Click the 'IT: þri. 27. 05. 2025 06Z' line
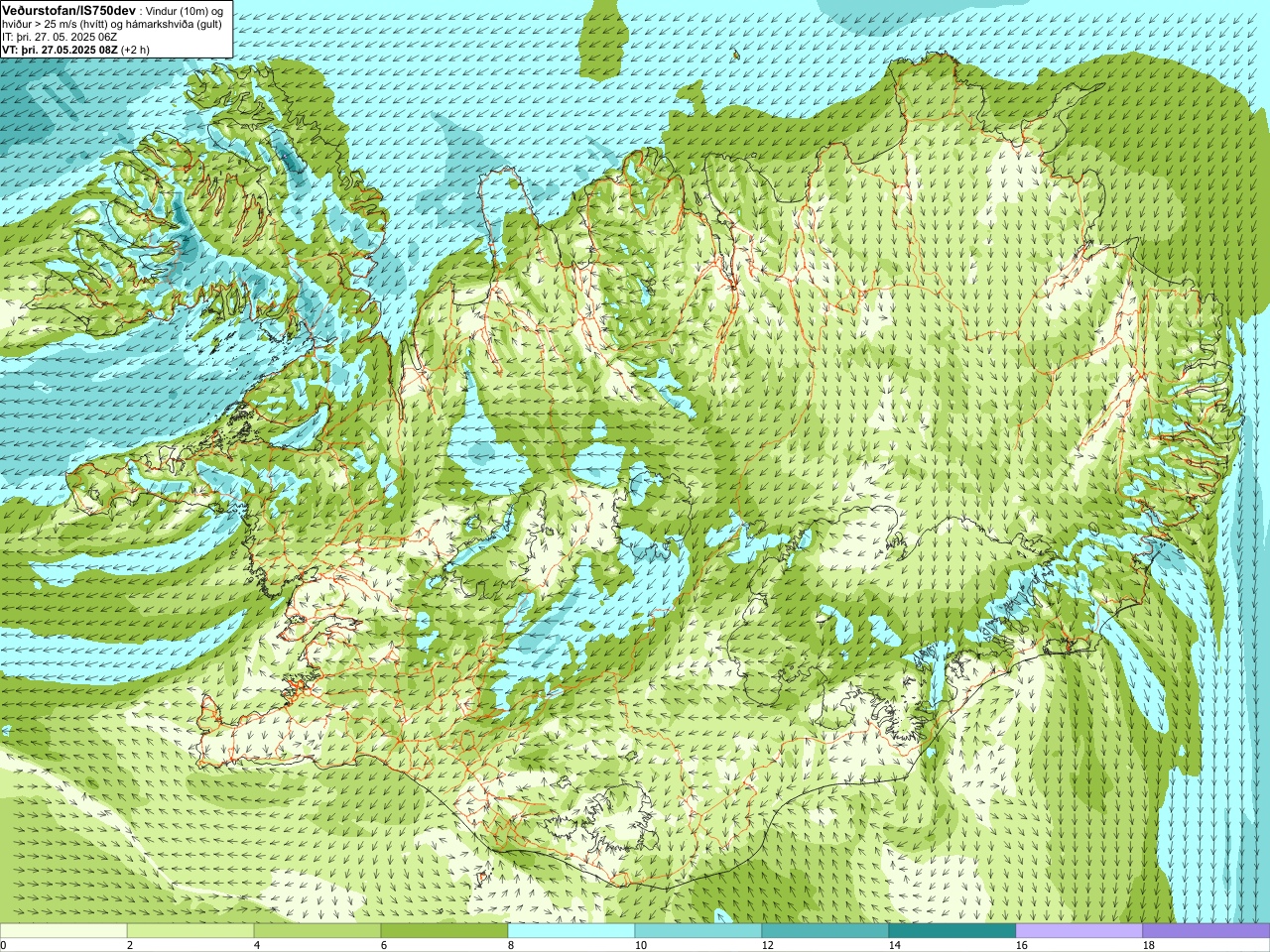The image size is (1270, 952). 61,36
